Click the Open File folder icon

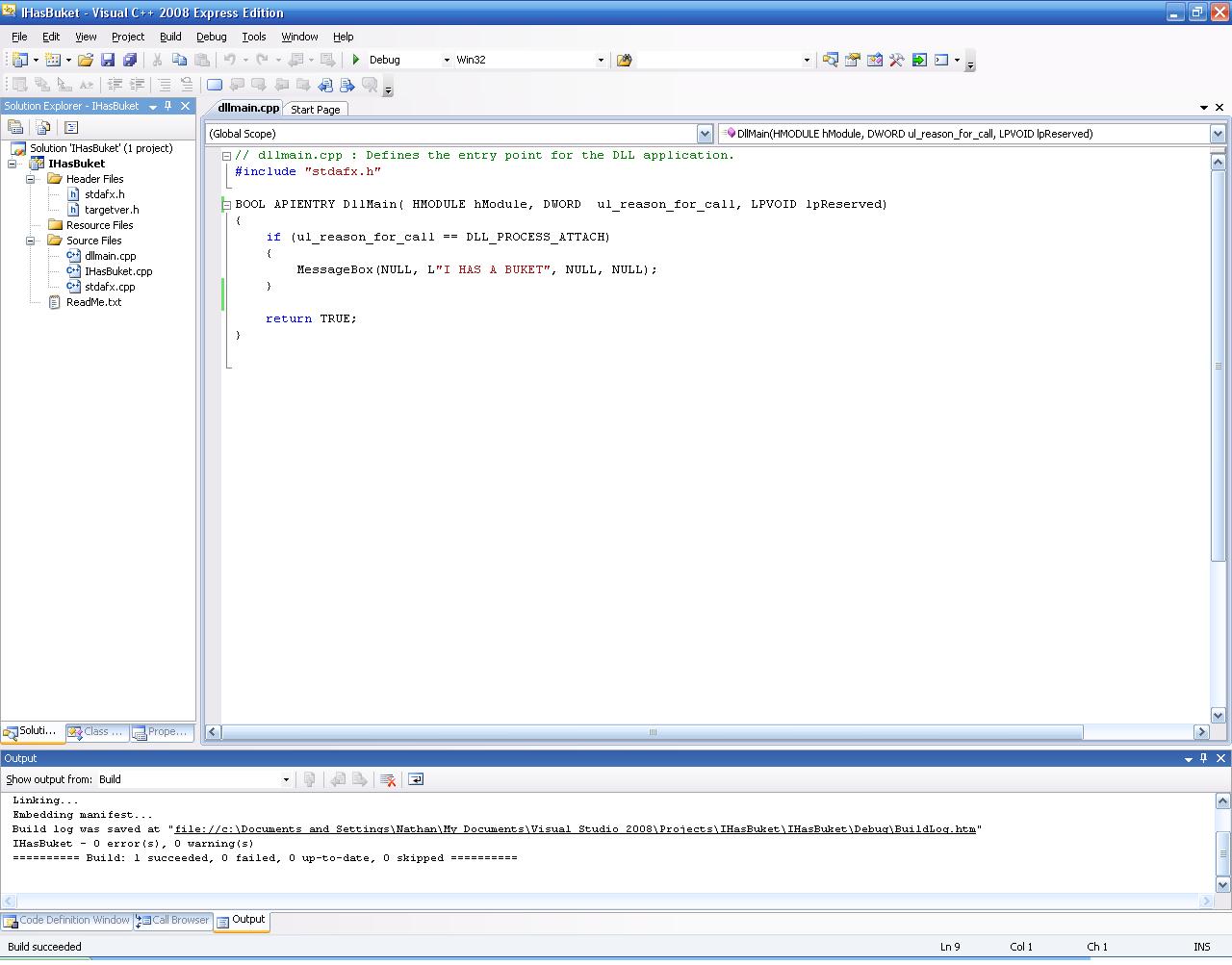click(86, 60)
